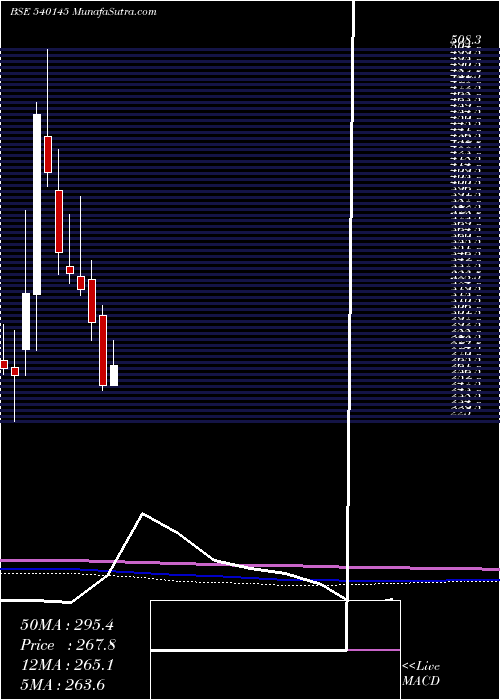Click the 12MA : 265.1 label
The width and height of the screenshot is (500, 700).
[67, 665]
